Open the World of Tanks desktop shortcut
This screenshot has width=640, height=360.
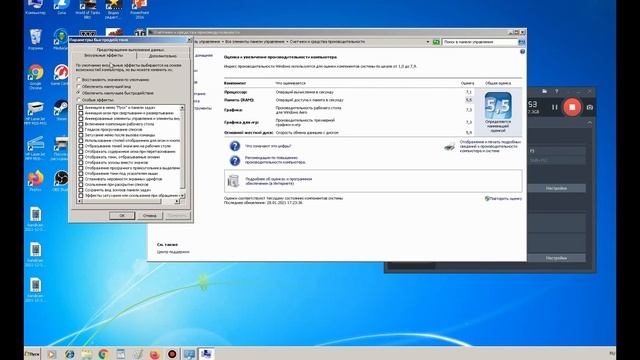[87, 9]
